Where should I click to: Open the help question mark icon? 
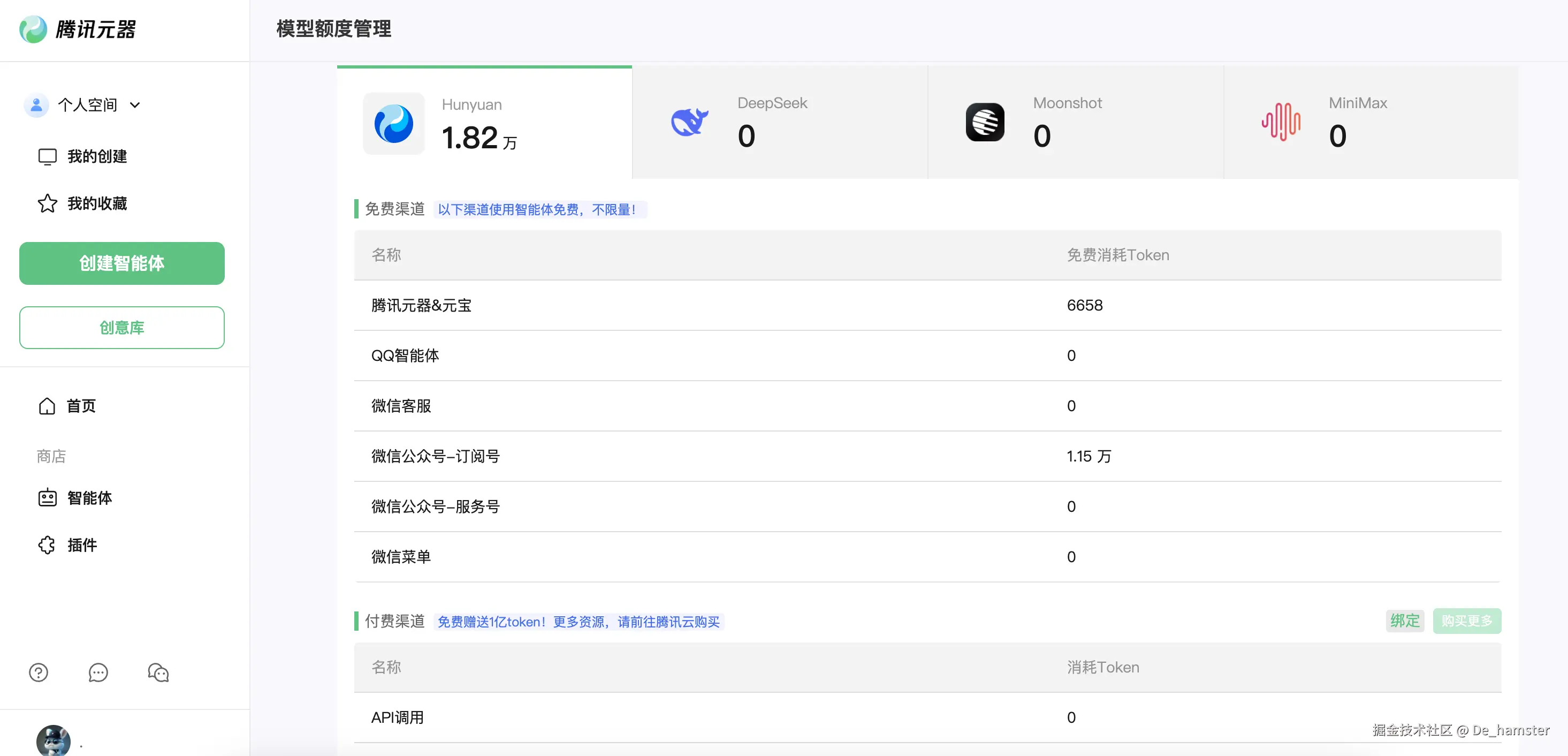(39, 672)
